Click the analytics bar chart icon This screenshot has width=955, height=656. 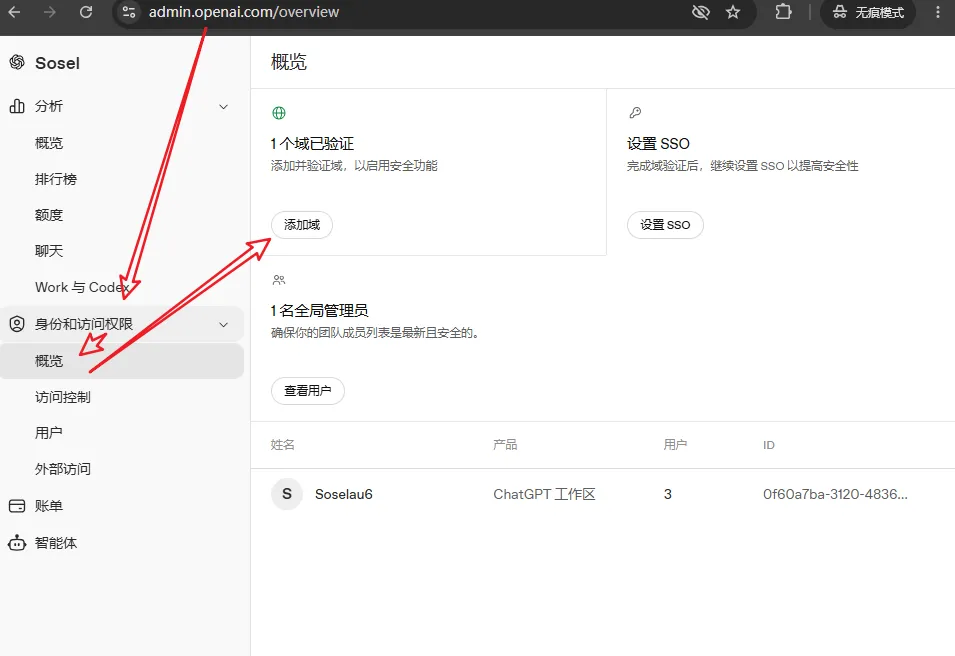(x=17, y=106)
